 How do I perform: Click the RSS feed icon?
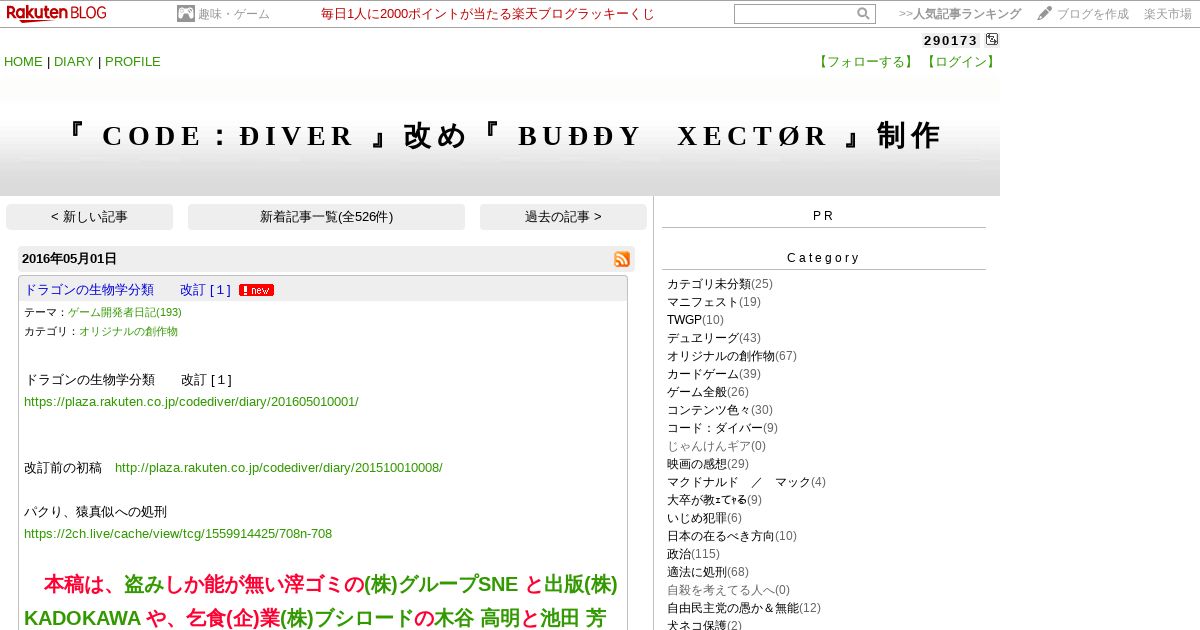[x=622, y=259]
